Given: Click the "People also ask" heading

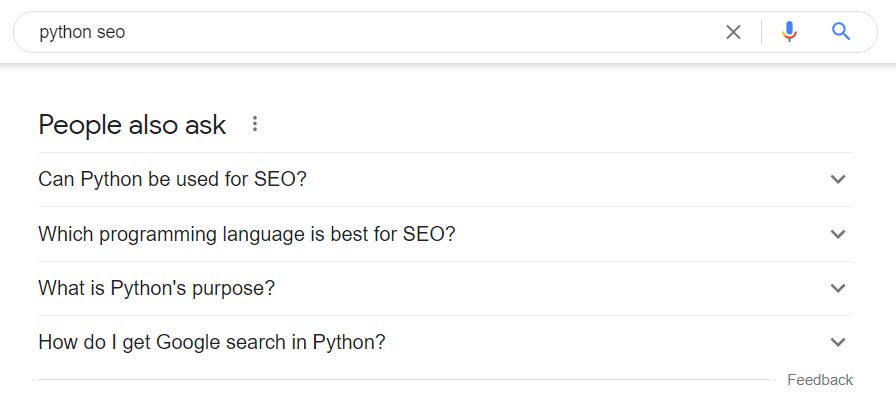Looking at the screenshot, I should pos(132,125).
